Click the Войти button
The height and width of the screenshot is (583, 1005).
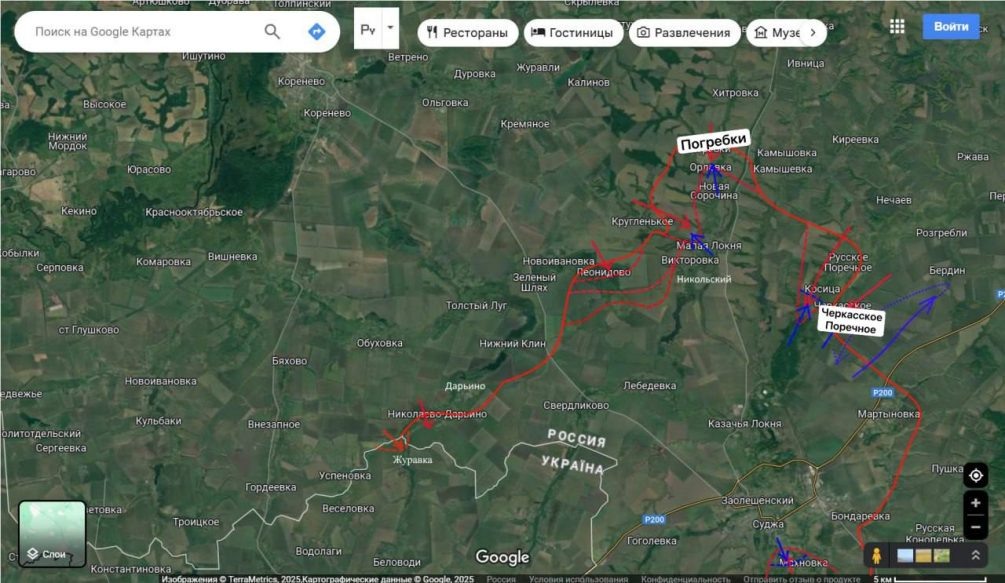pyautogui.click(x=950, y=25)
